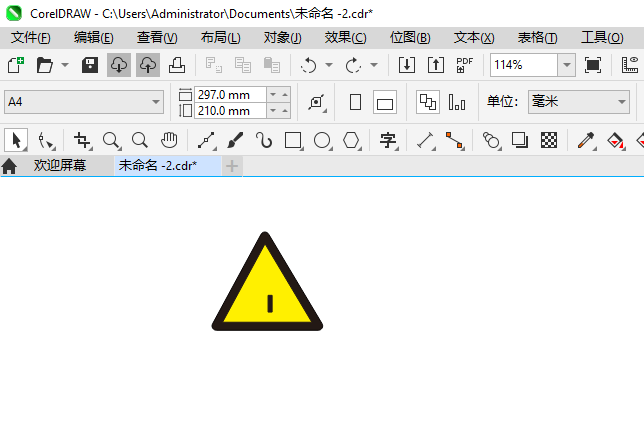Open the 查看(V) menu
Viewport: 644px width, 439px height.
pos(157,38)
